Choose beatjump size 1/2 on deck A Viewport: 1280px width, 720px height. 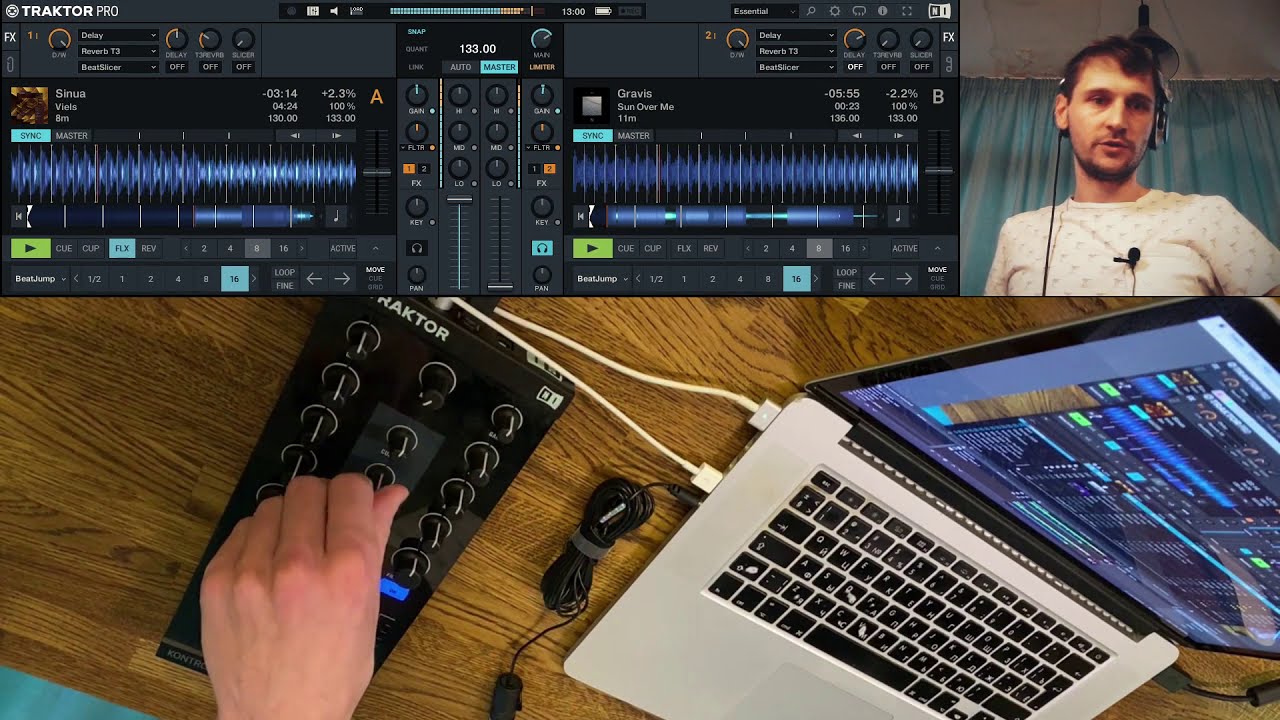[x=94, y=279]
